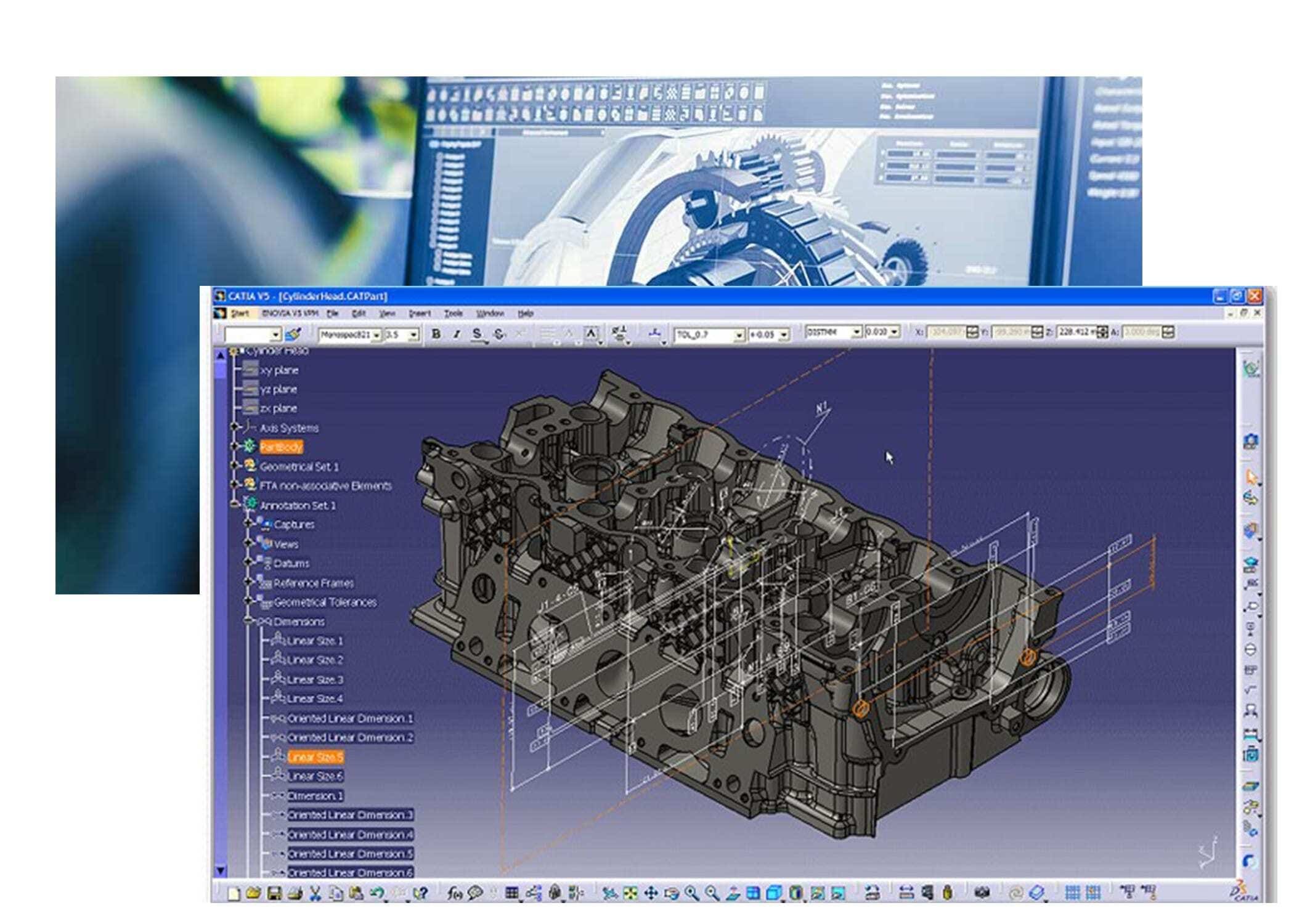Click the Z coordinate input field
This screenshot has height=924, width=1294.
pos(1083,332)
